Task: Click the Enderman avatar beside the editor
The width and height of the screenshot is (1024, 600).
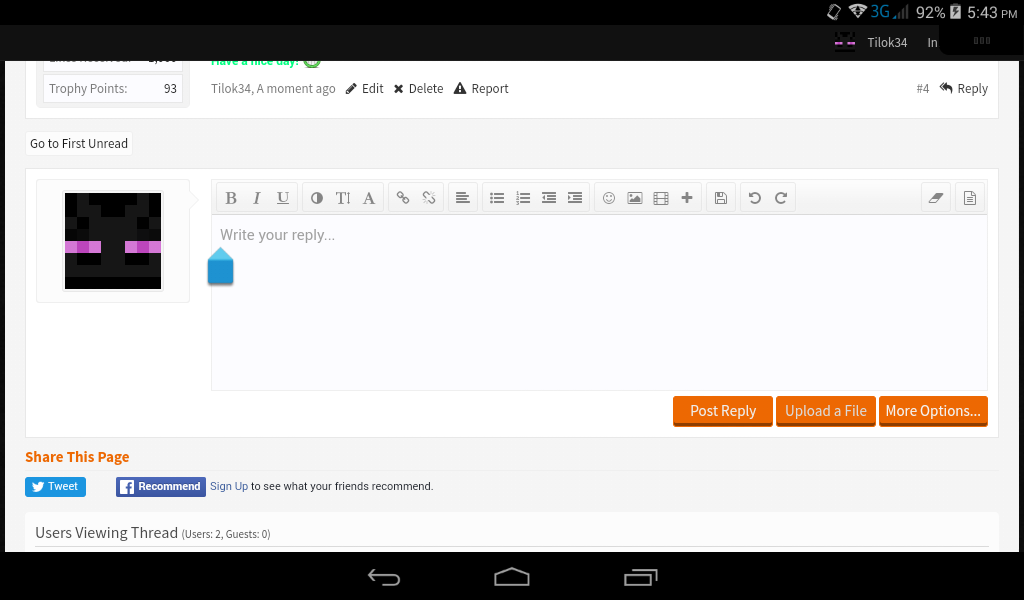Action: coord(113,241)
